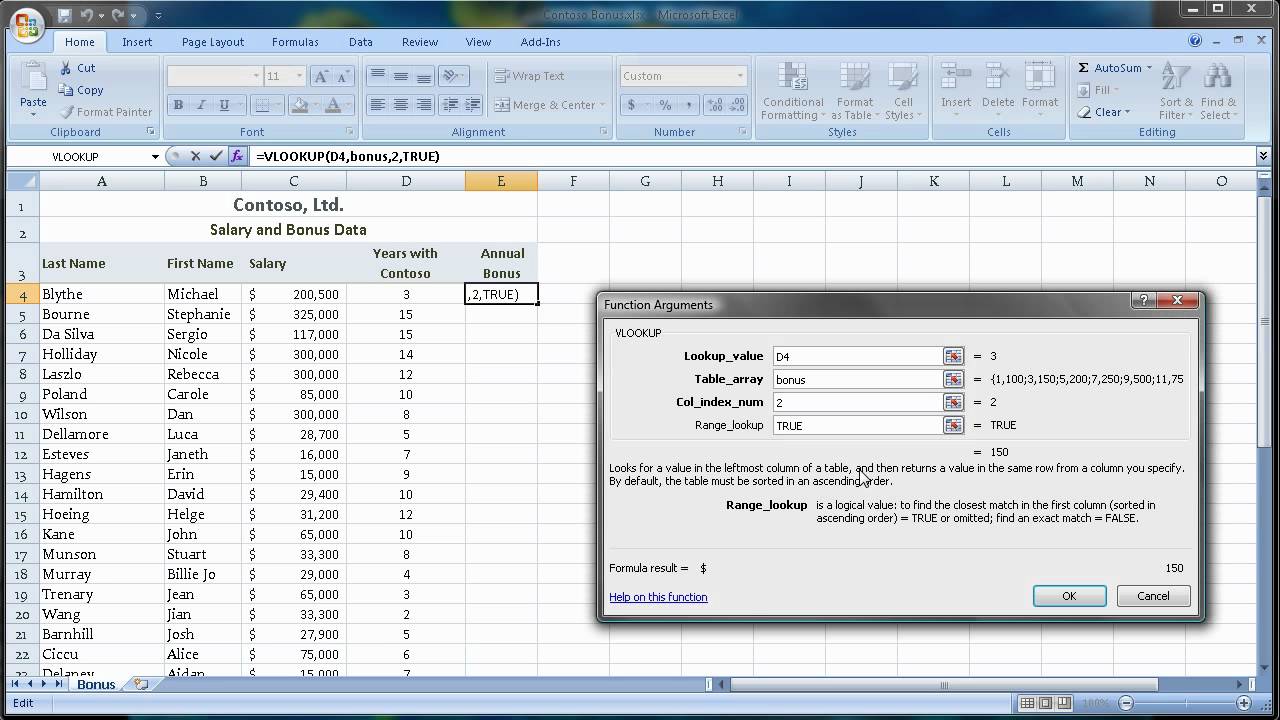The width and height of the screenshot is (1280, 720).
Task: Click the zoom out minus button
Action: pyautogui.click(x=1126, y=703)
